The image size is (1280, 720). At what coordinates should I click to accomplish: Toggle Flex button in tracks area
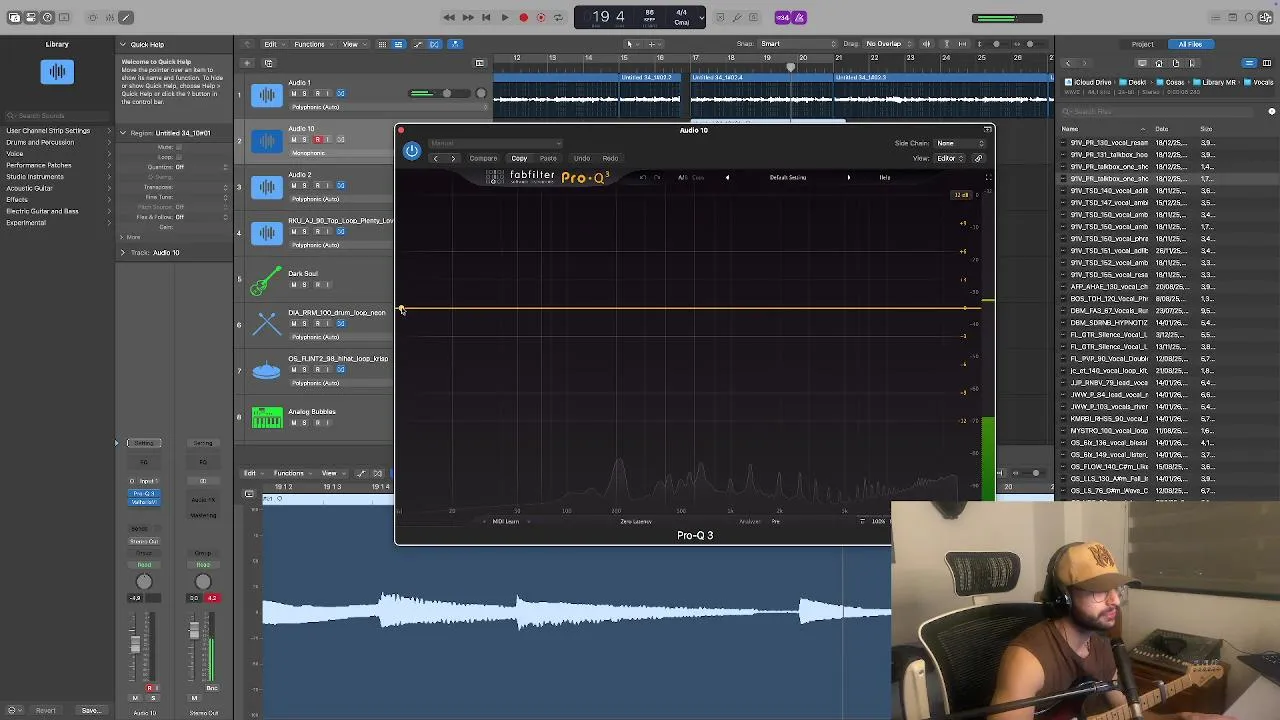coord(434,44)
